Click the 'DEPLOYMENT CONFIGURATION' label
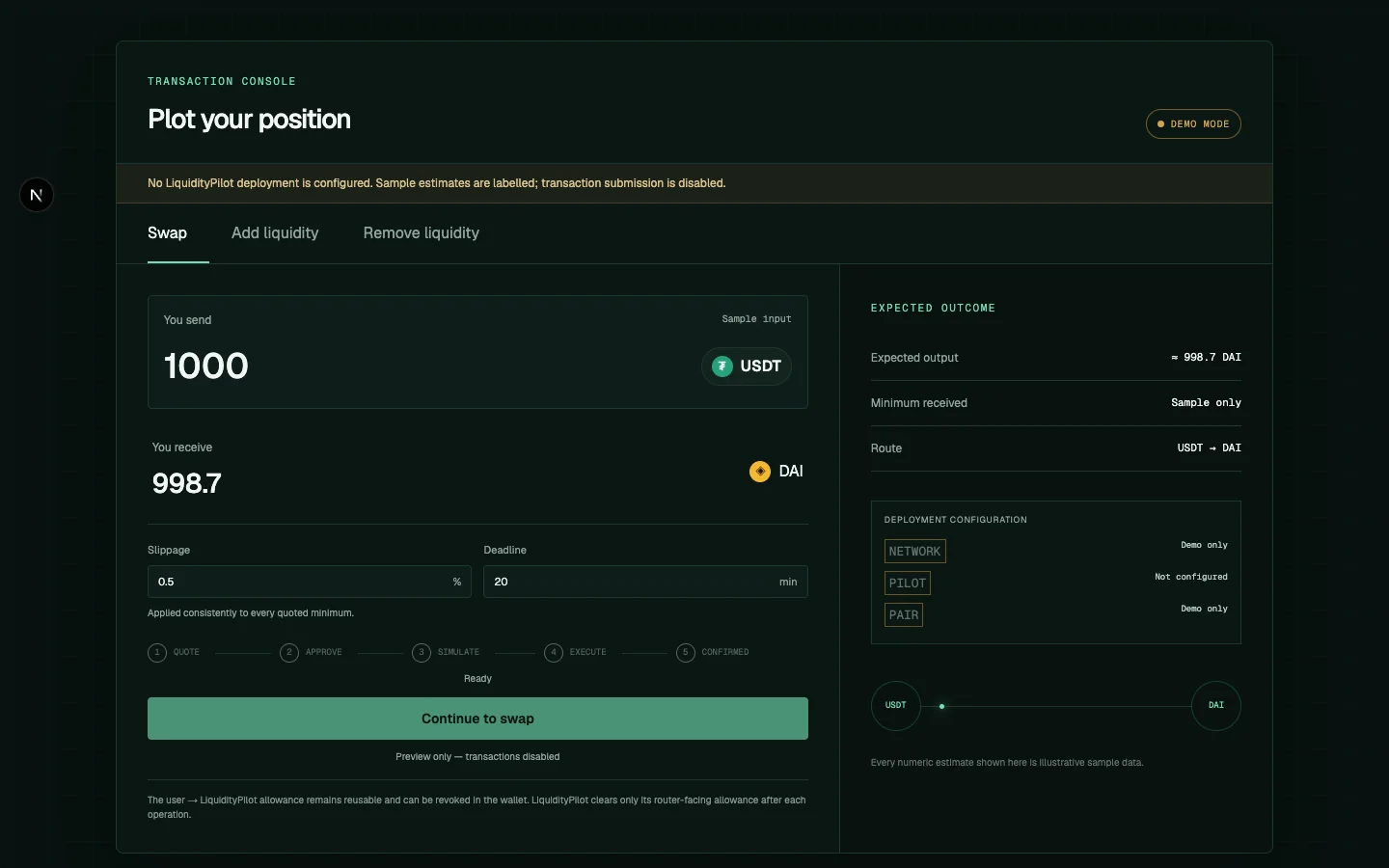The height and width of the screenshot is (868, 1389). click(x=956, y=520)
